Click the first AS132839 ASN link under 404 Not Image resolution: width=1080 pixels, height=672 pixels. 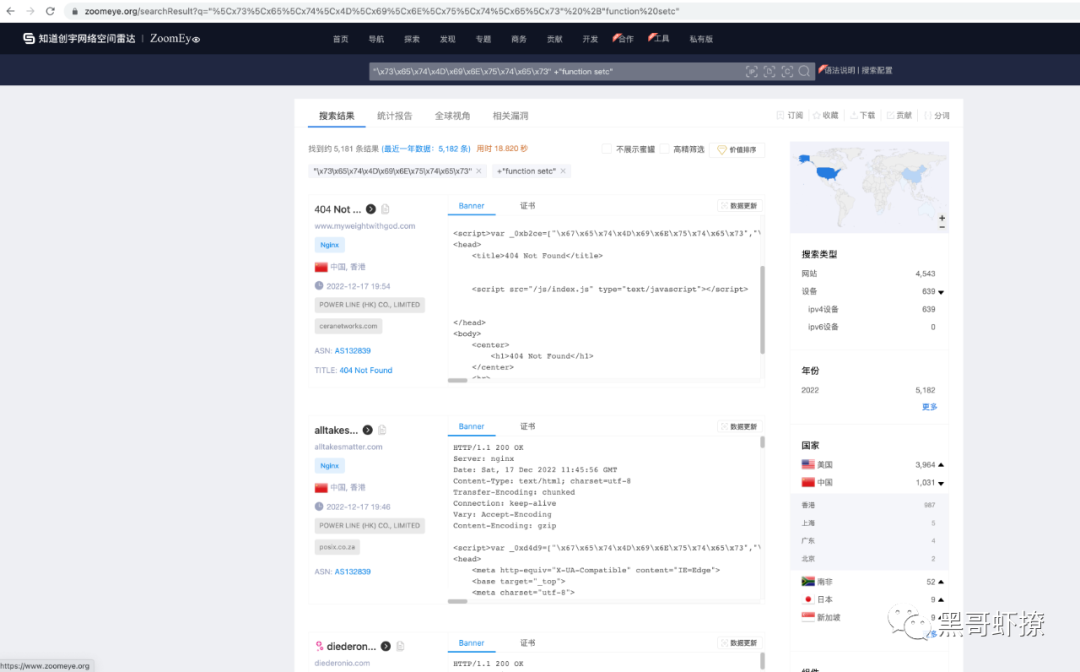click(x=353, y=350)
